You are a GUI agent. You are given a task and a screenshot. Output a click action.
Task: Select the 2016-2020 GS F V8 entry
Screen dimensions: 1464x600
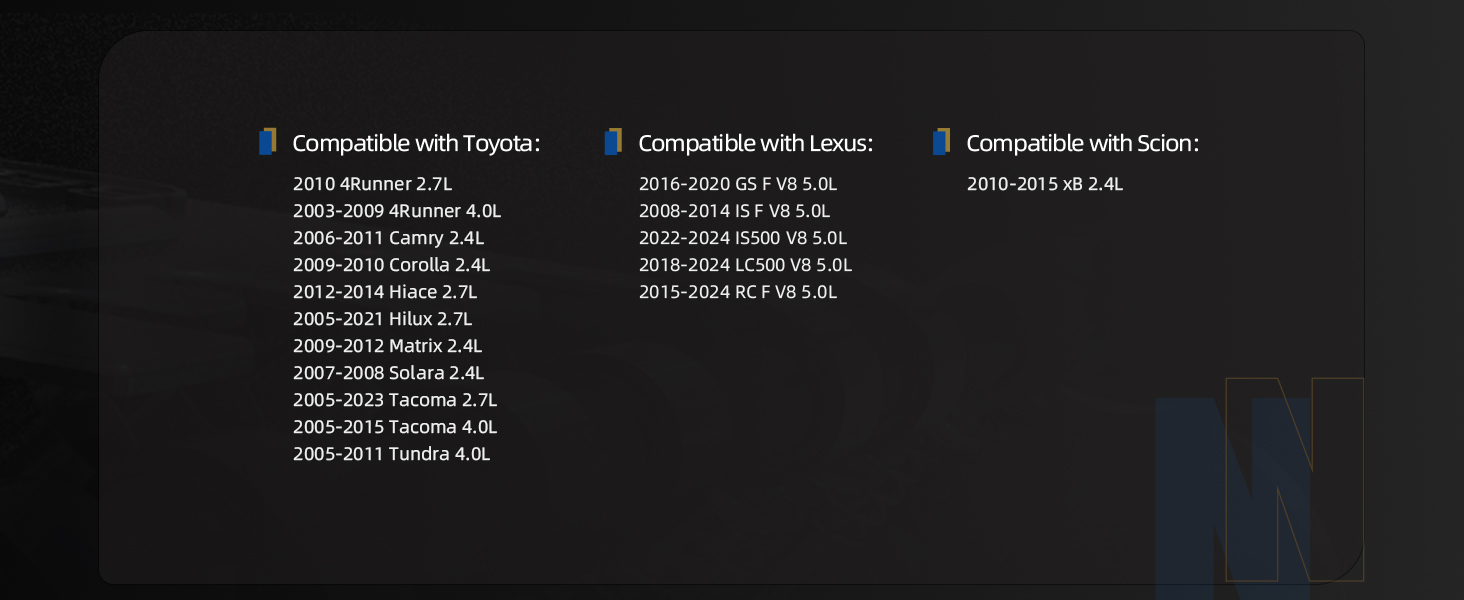[738, 184]
